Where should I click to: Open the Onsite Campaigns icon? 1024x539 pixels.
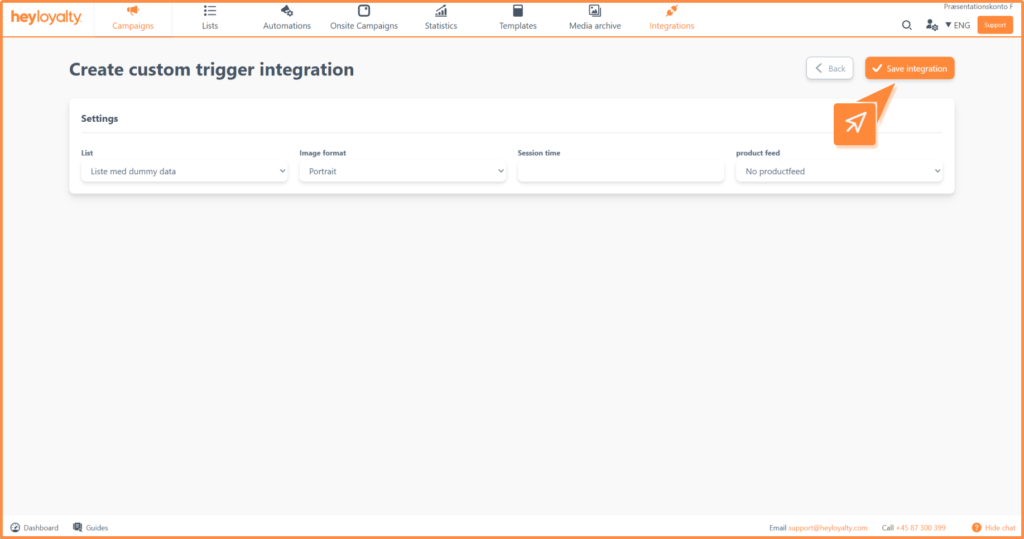(364, 11)
